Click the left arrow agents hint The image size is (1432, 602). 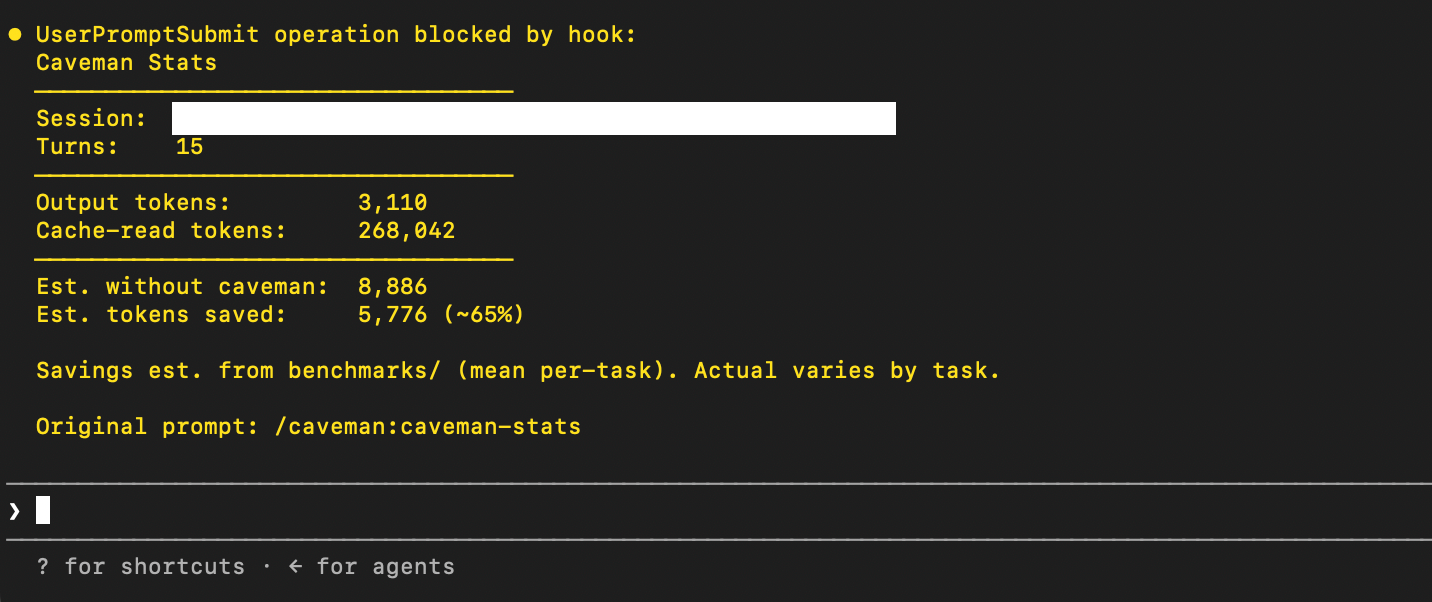point(295,567)
